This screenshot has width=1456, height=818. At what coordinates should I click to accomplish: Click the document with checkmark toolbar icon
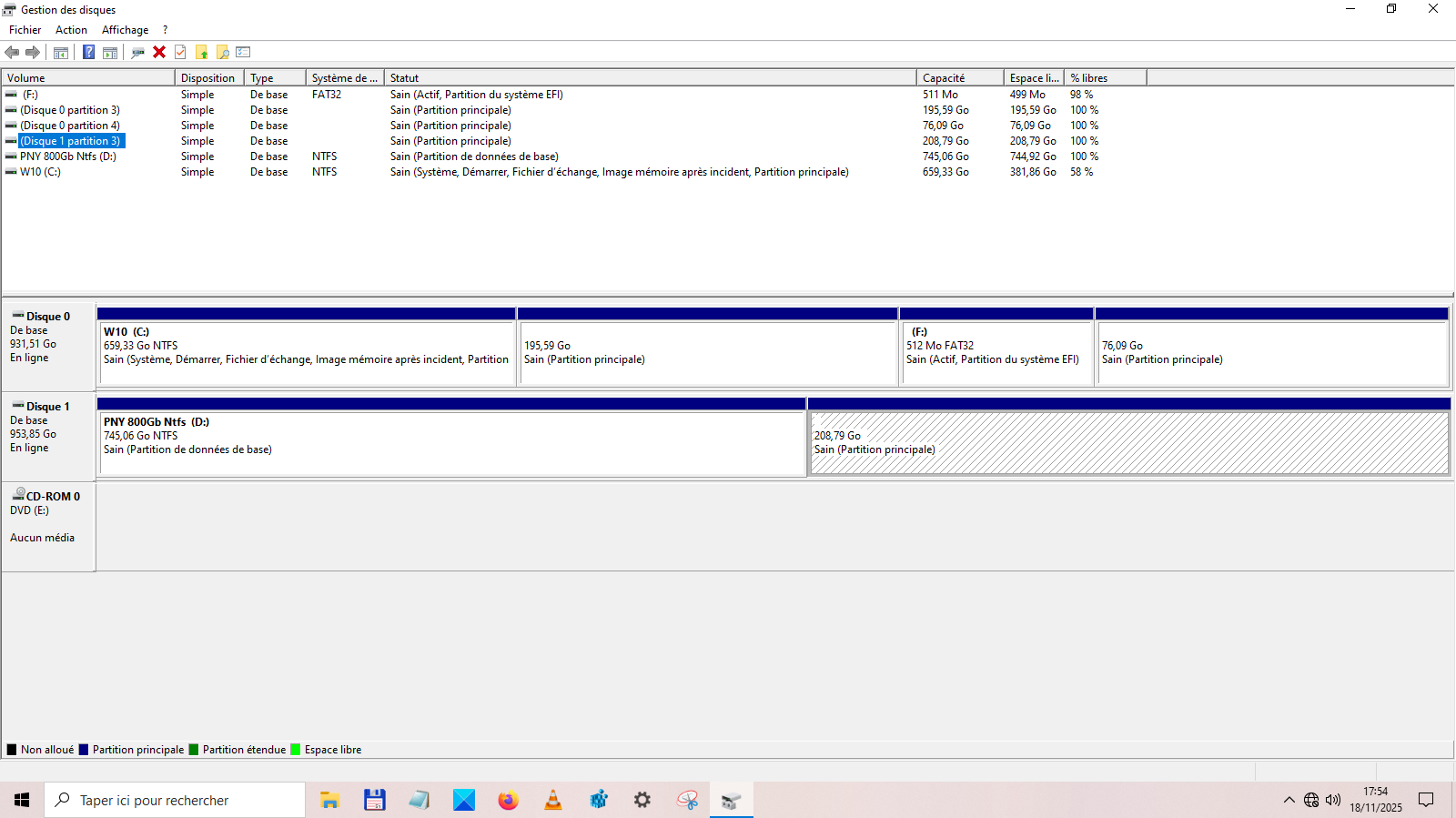pyautogui.click(x=180, y=52)
